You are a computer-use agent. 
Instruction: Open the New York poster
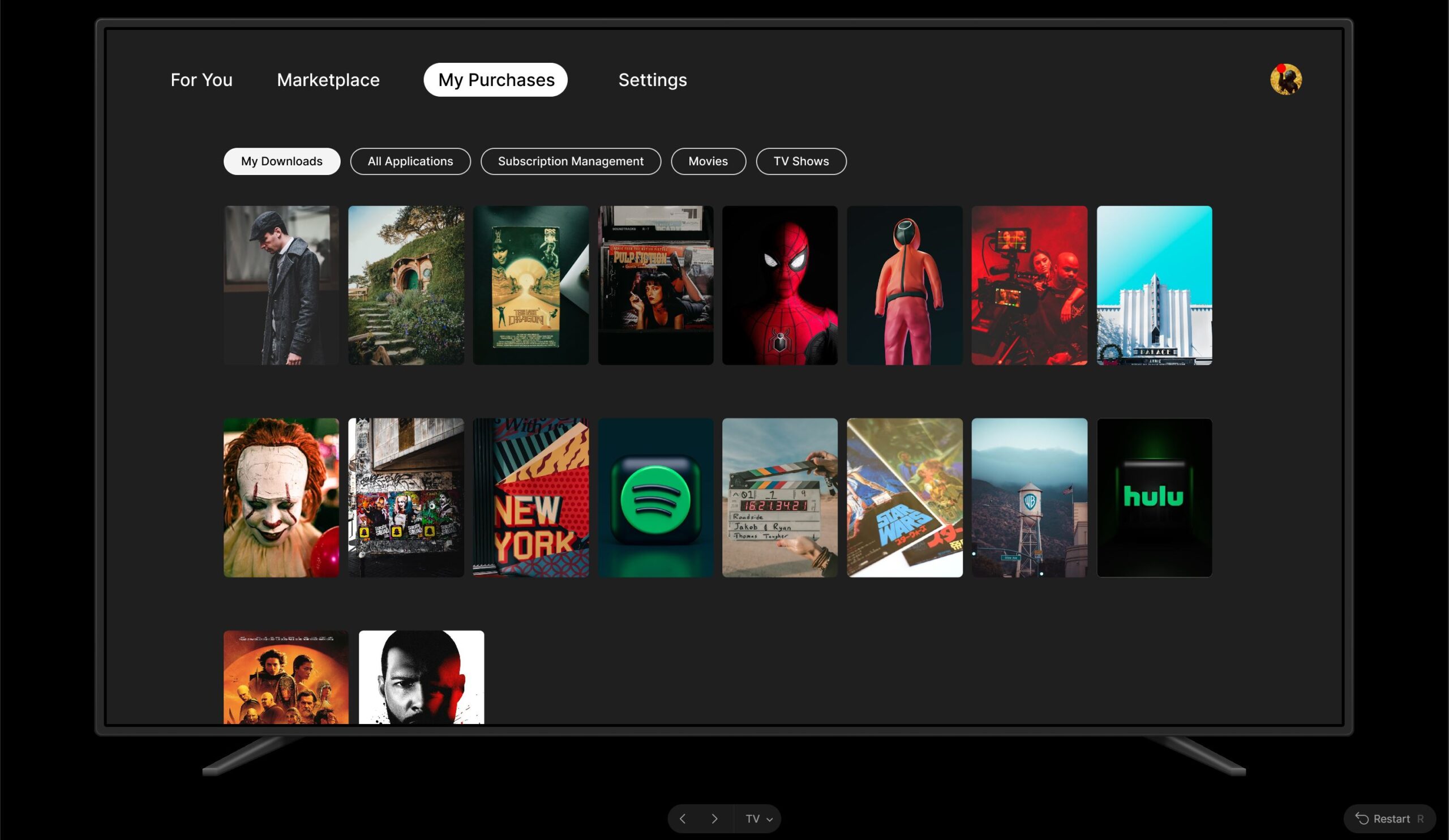[531, 498]
